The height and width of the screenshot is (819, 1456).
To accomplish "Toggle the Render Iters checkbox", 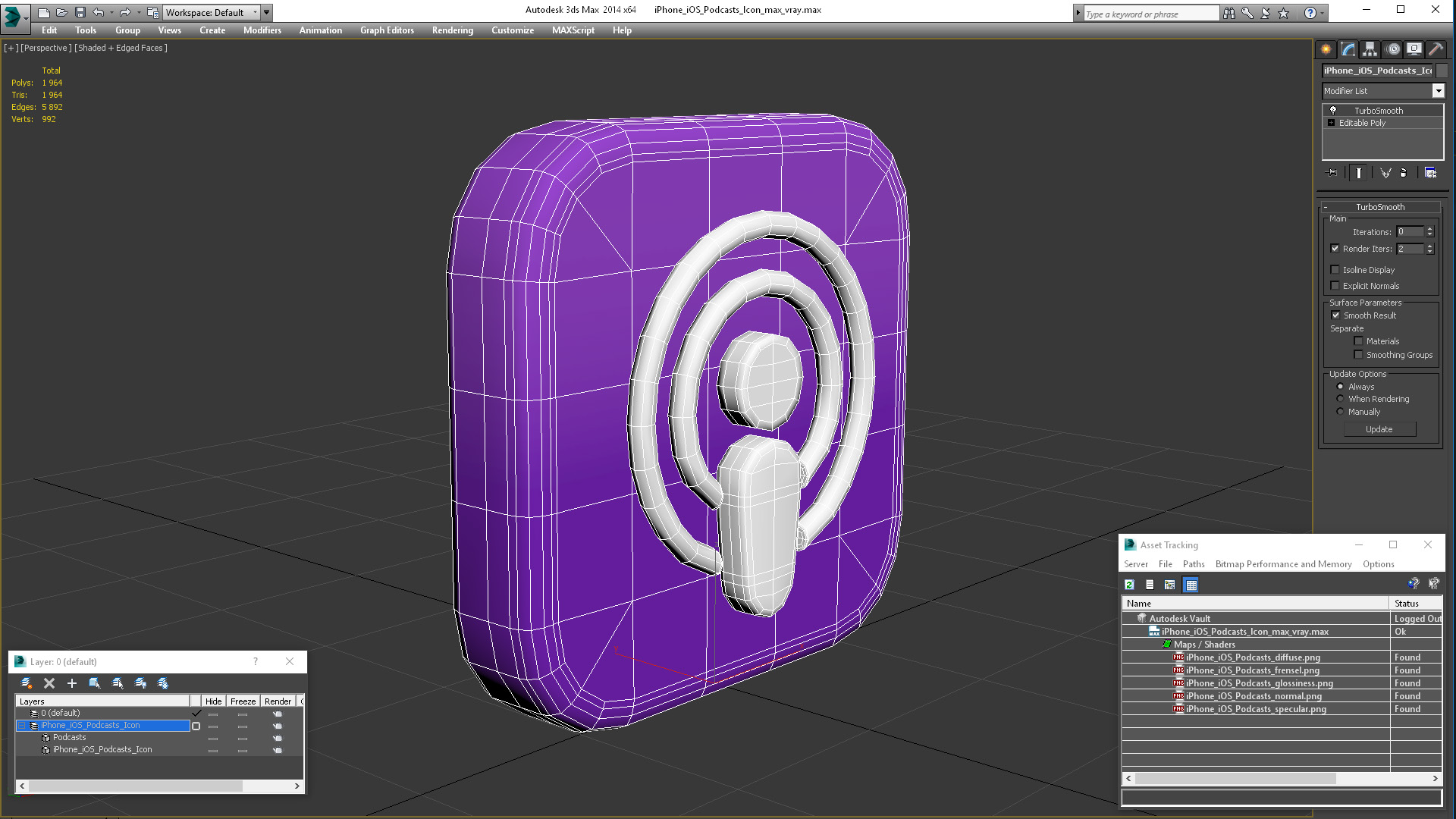I will [1335, 249].
